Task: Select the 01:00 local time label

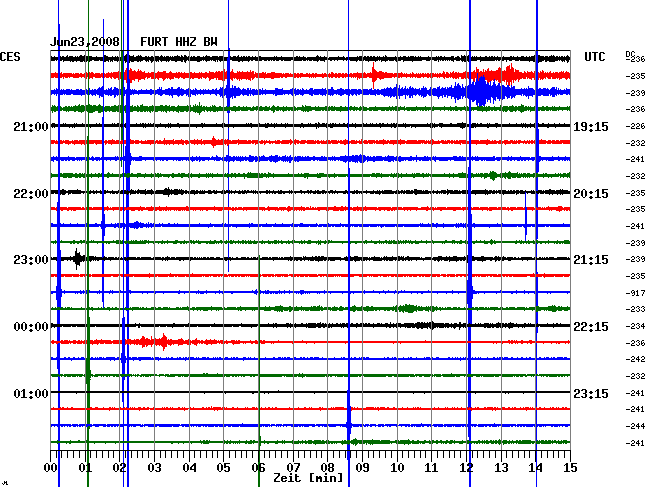Action: pos(31,393)
